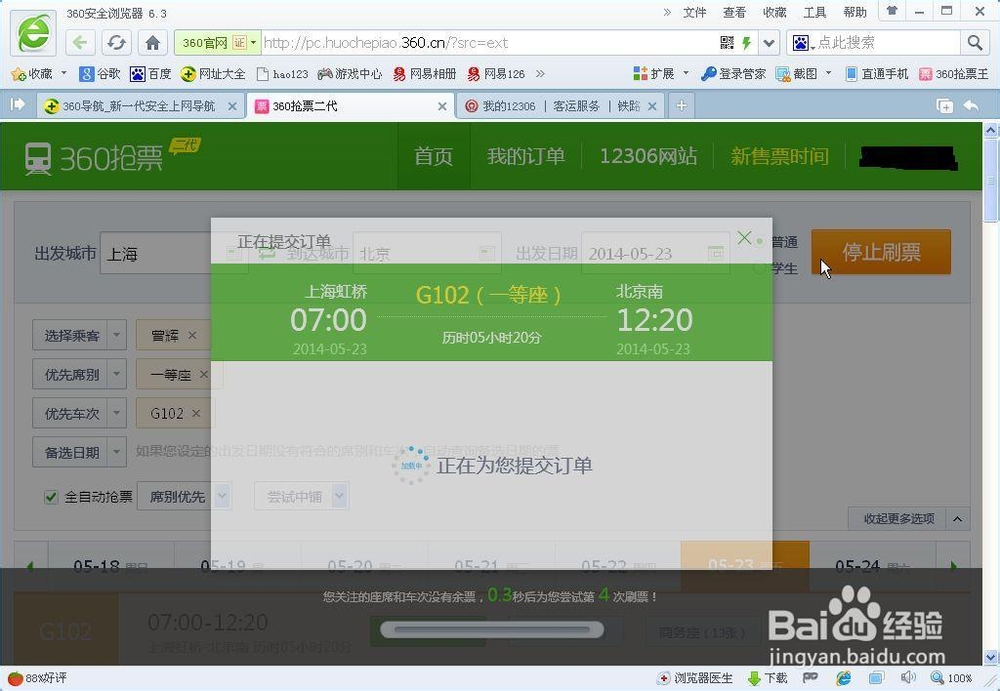Screen dimensions: 1000x691
Task: Click the loading progress bar at the bottom
Action: [x=492, y=630]
